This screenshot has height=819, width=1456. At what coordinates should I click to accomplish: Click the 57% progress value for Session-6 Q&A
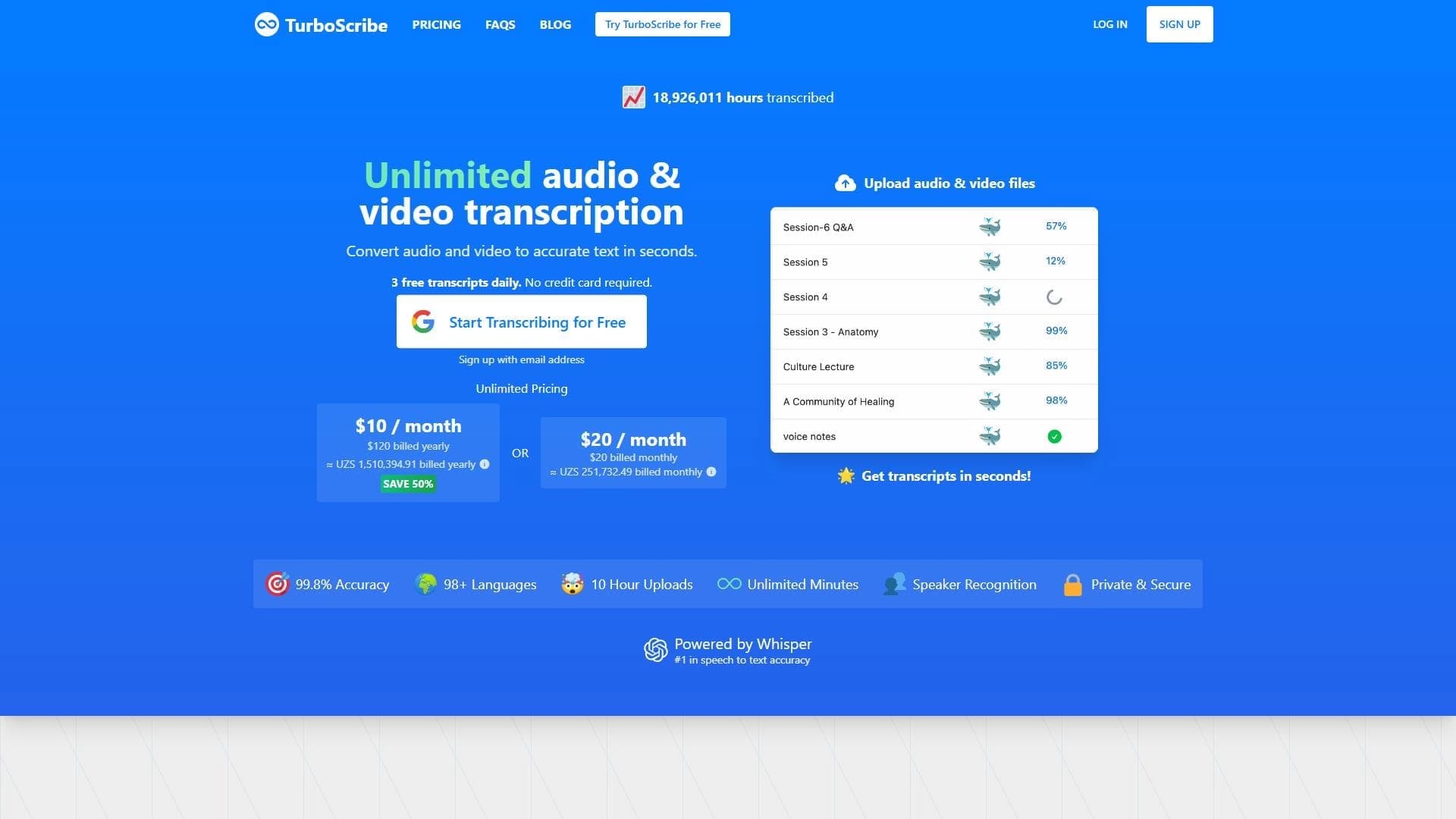[1056, 226]
